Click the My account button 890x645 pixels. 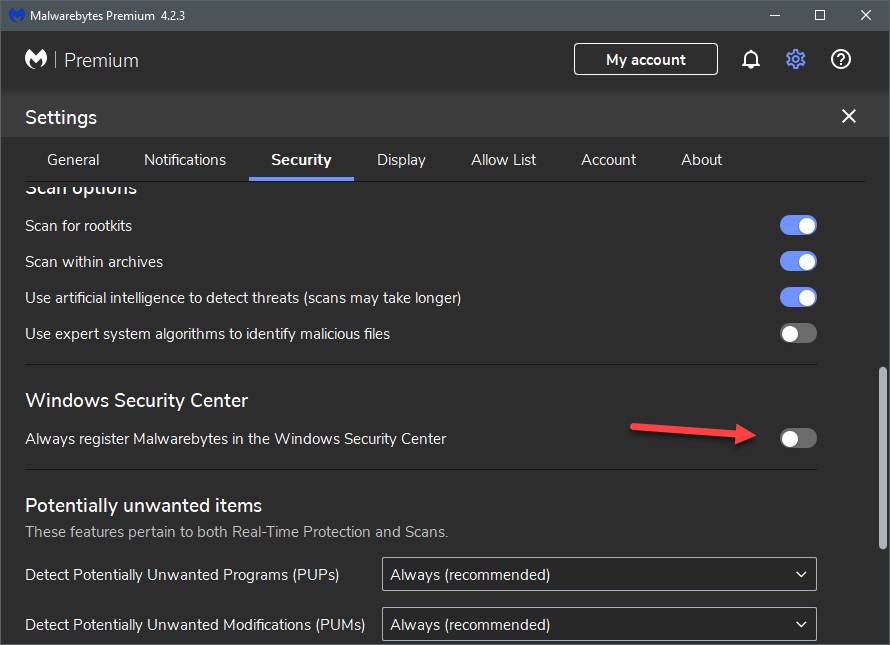tap(646, 59)
